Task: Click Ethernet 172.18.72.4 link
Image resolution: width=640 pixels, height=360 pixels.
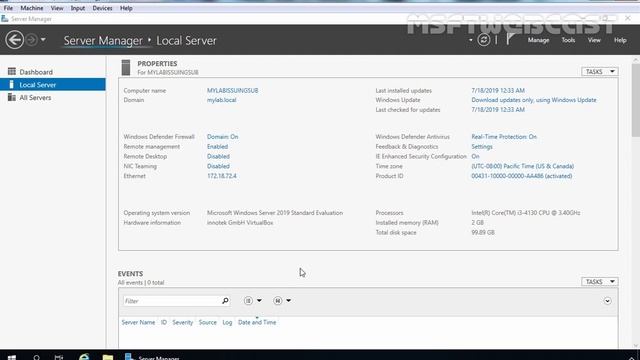Action: [222, 176]
